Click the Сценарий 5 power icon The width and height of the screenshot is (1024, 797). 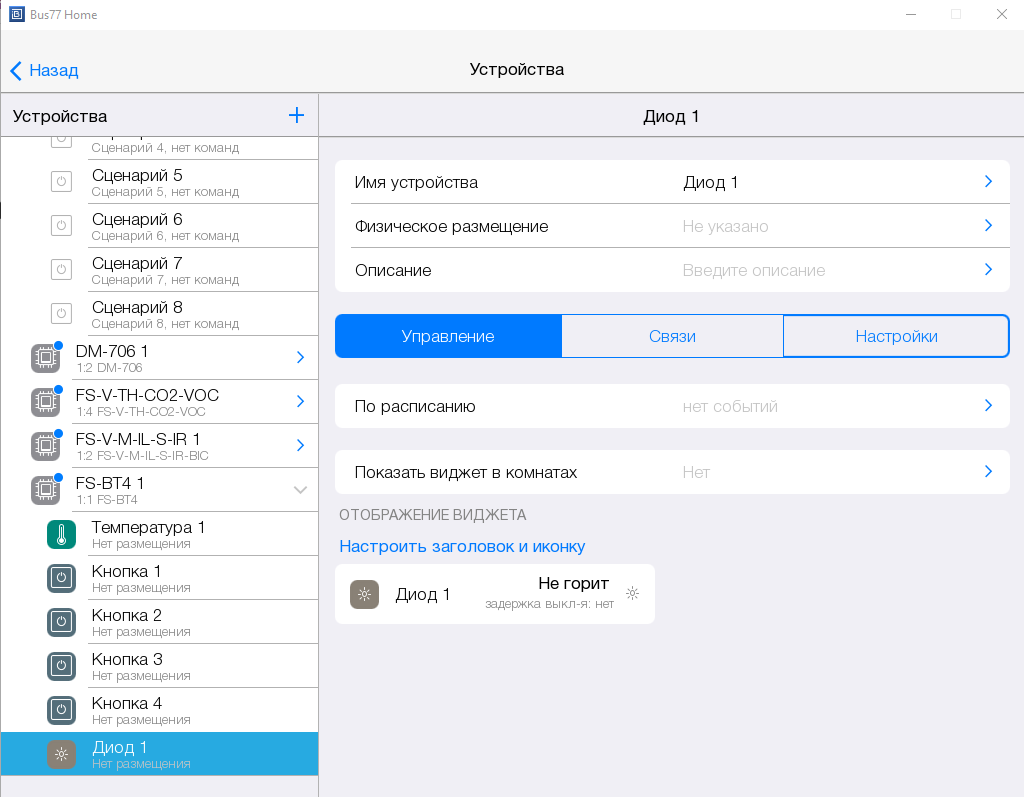point(61,182)
